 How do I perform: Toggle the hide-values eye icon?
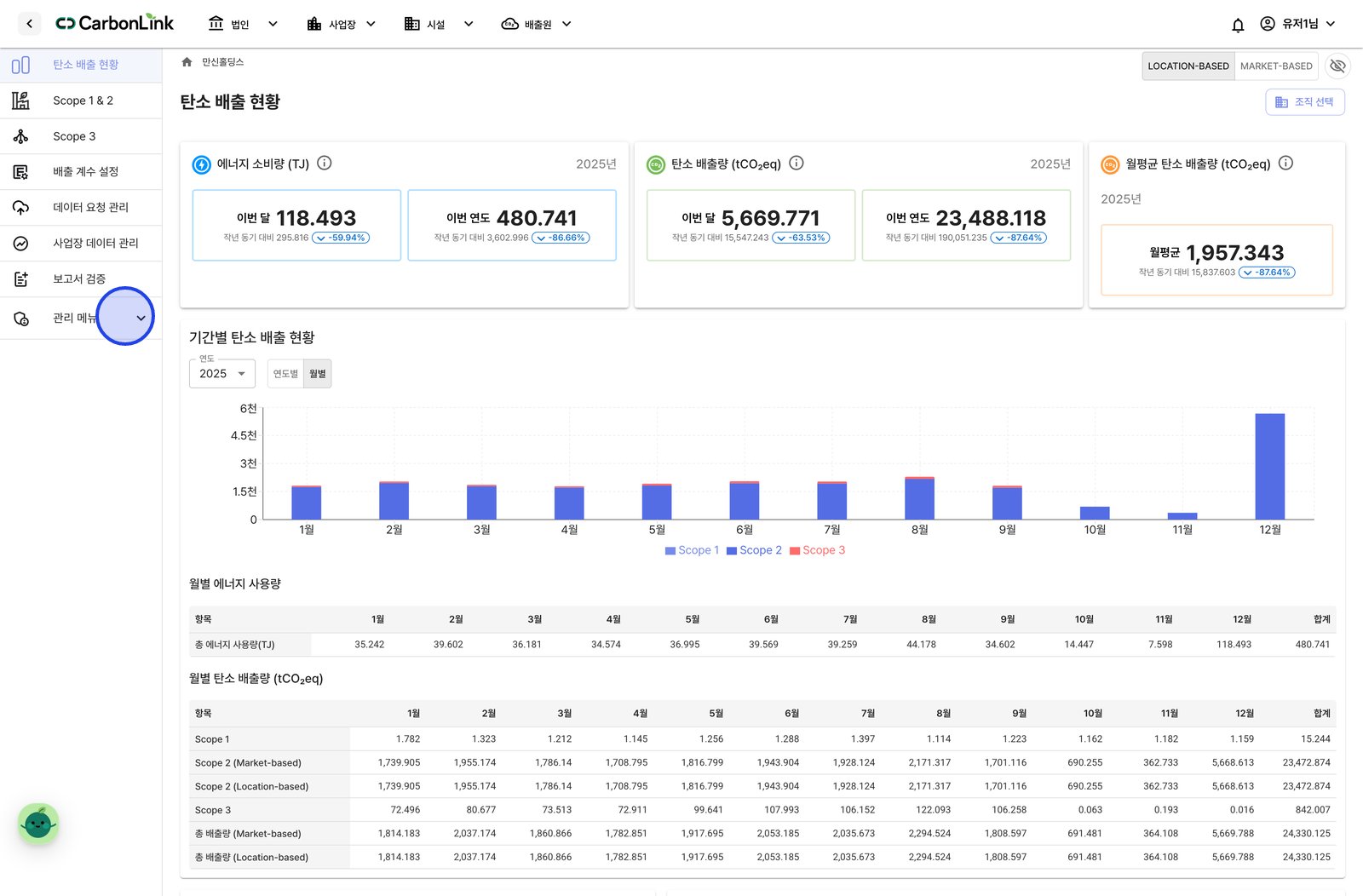[1337, 66]
